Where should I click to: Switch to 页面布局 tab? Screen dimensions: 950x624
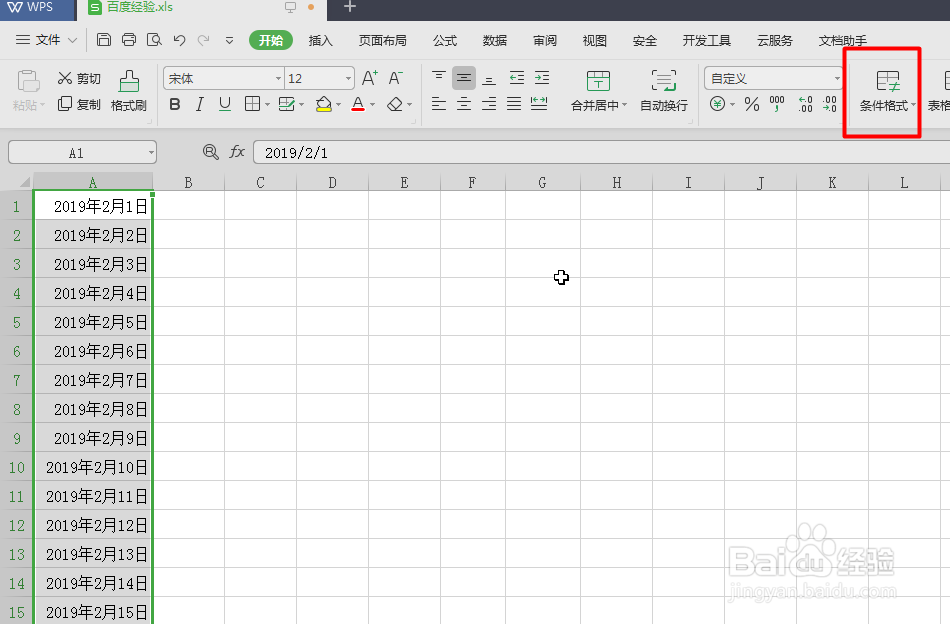(x=382, y=41)
